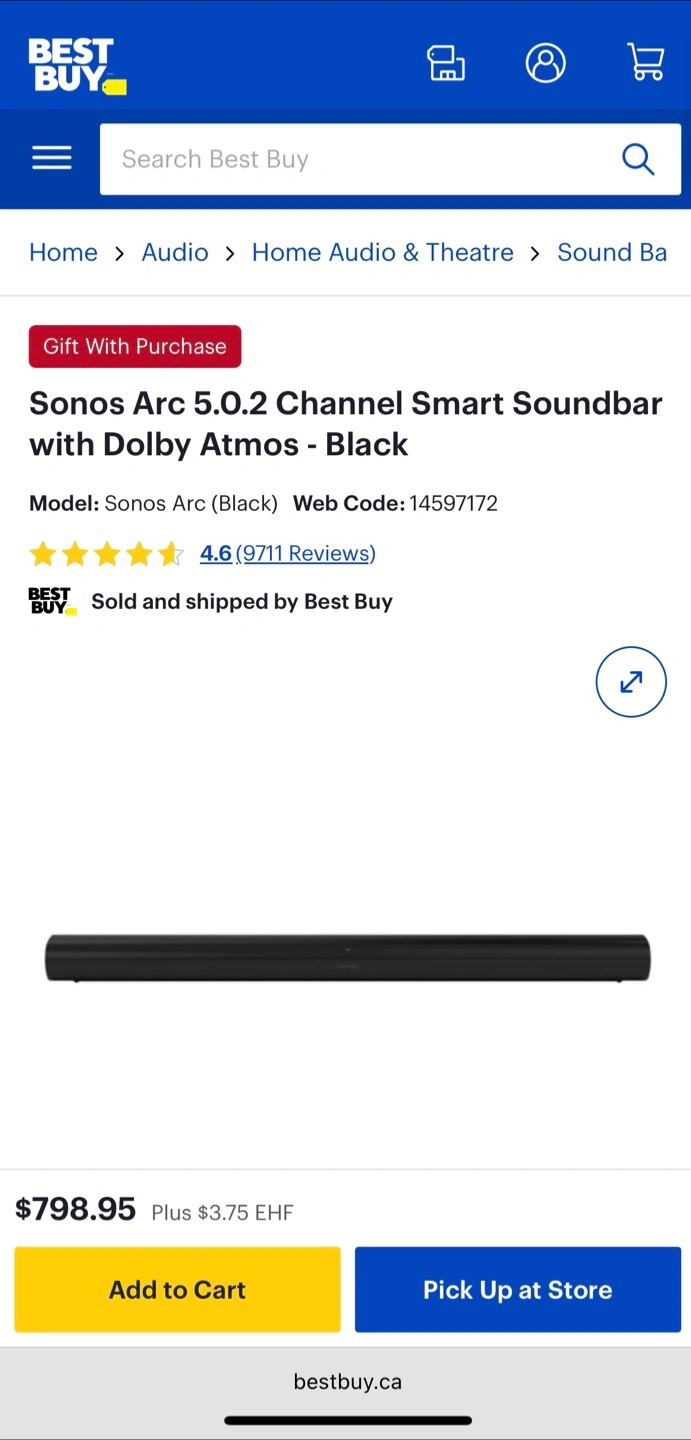Add the Sonos Arc to cart

177,1289
